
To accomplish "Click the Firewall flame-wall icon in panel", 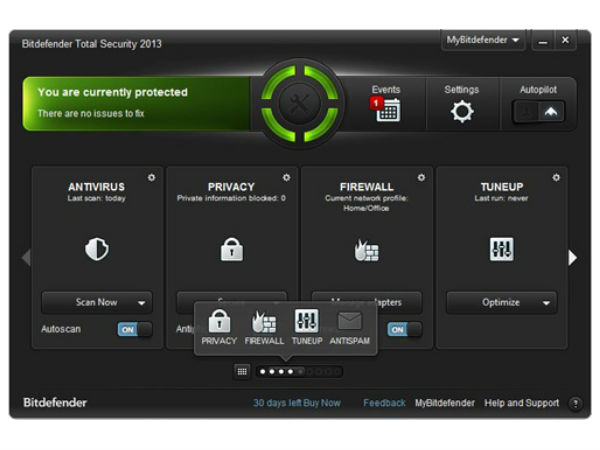I will pos(367,250).
